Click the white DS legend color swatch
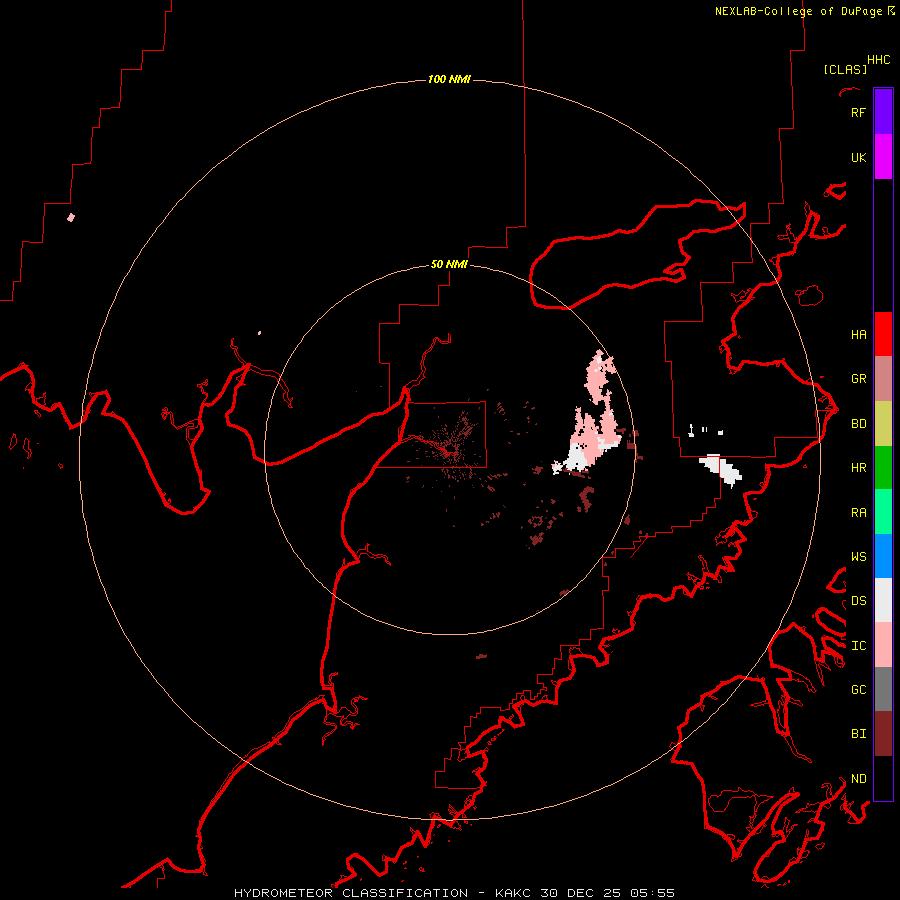The height and width of the screenshot is (900, 900). point(883,600)
